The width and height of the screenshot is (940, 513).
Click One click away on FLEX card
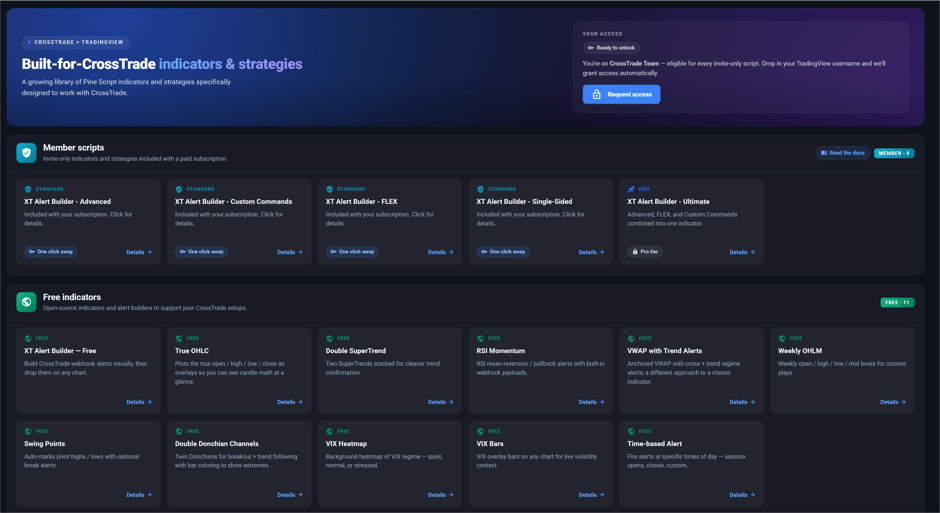pyautogui.click(x=352, y=252)
